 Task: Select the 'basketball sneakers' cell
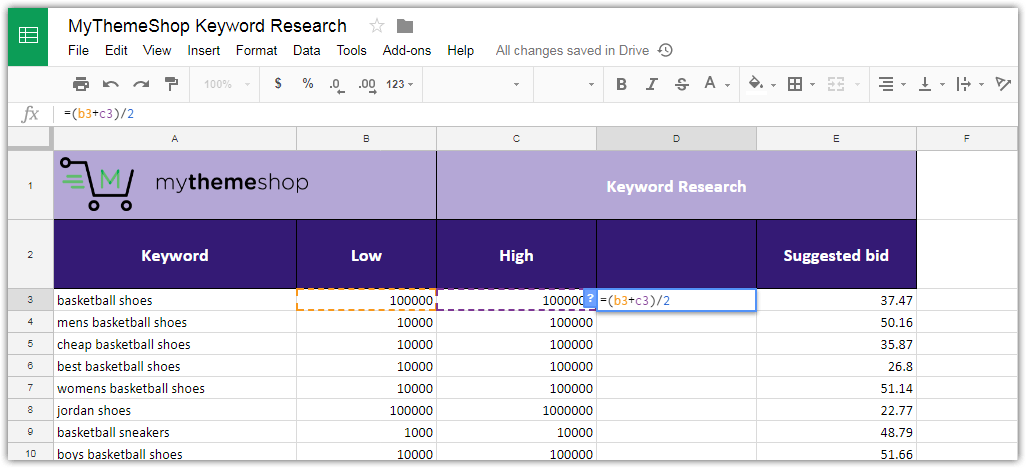pos(175,433)
